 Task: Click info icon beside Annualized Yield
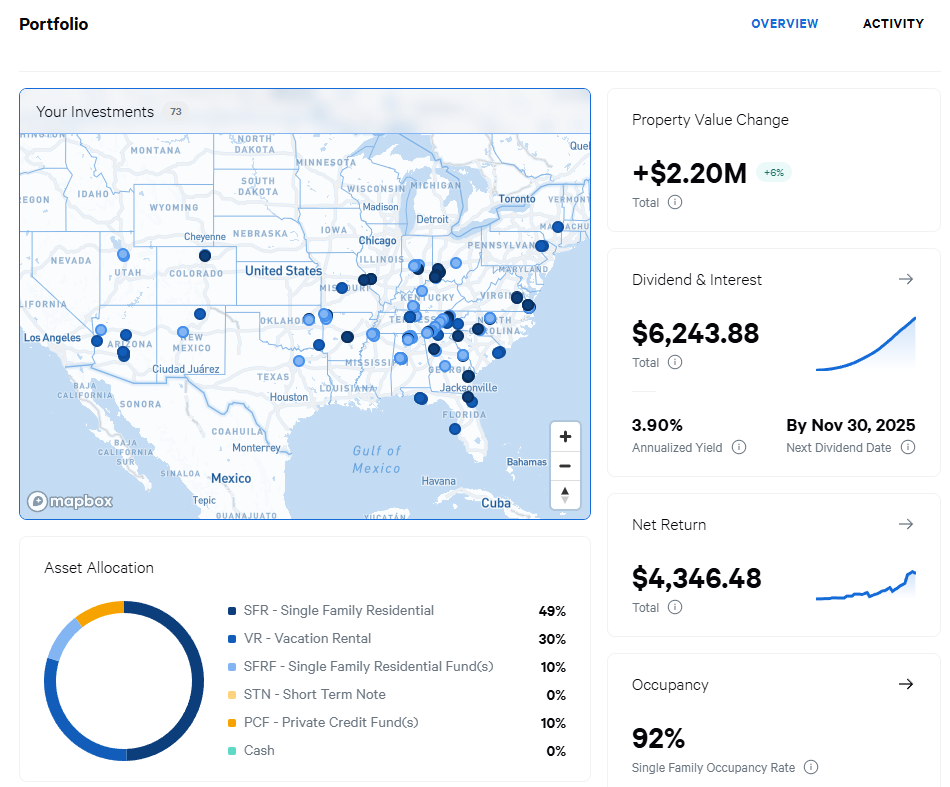739,447
